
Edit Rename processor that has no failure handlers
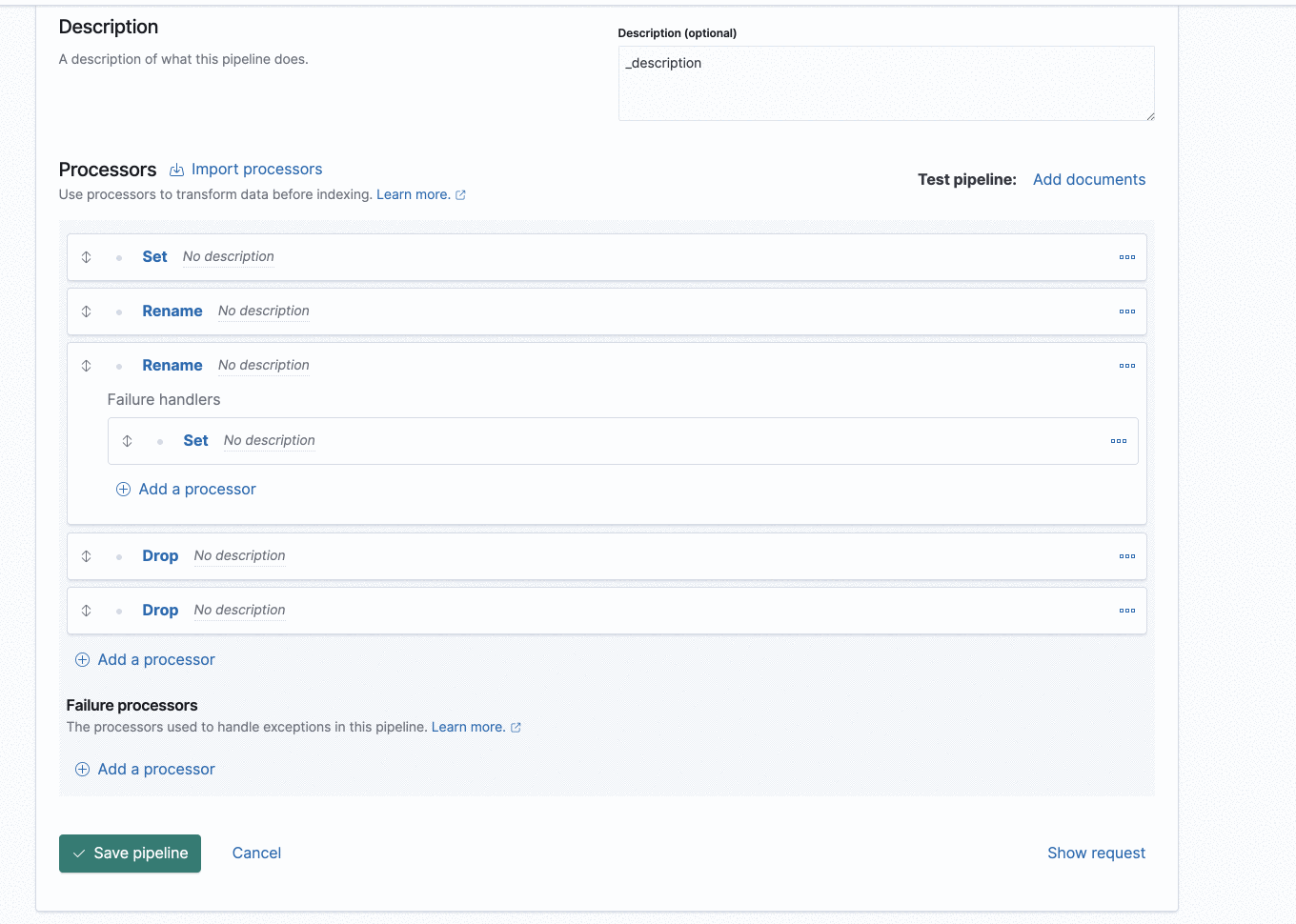pos(172,311)
